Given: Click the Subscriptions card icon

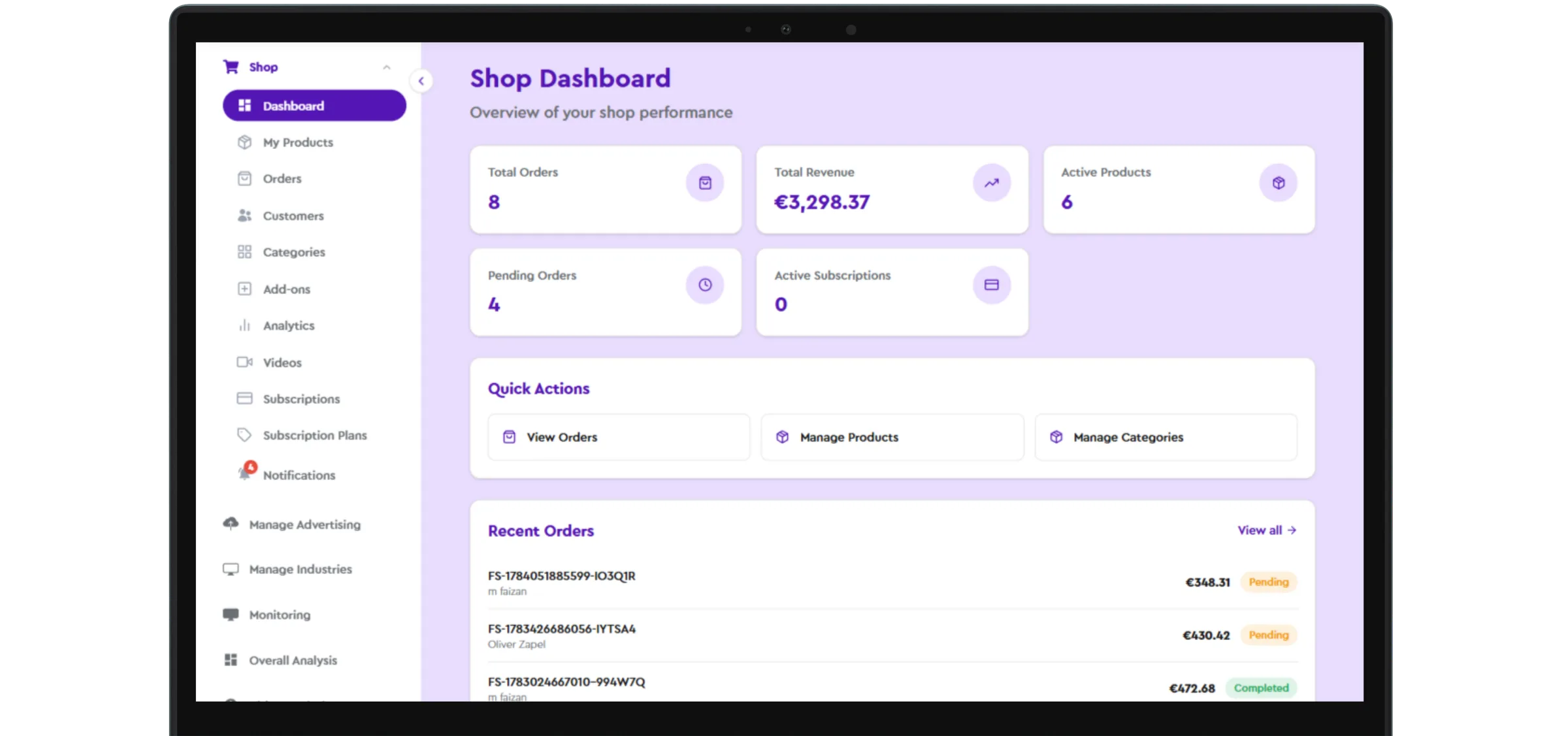Looking at the screenshot, I should tap(244, 398).
